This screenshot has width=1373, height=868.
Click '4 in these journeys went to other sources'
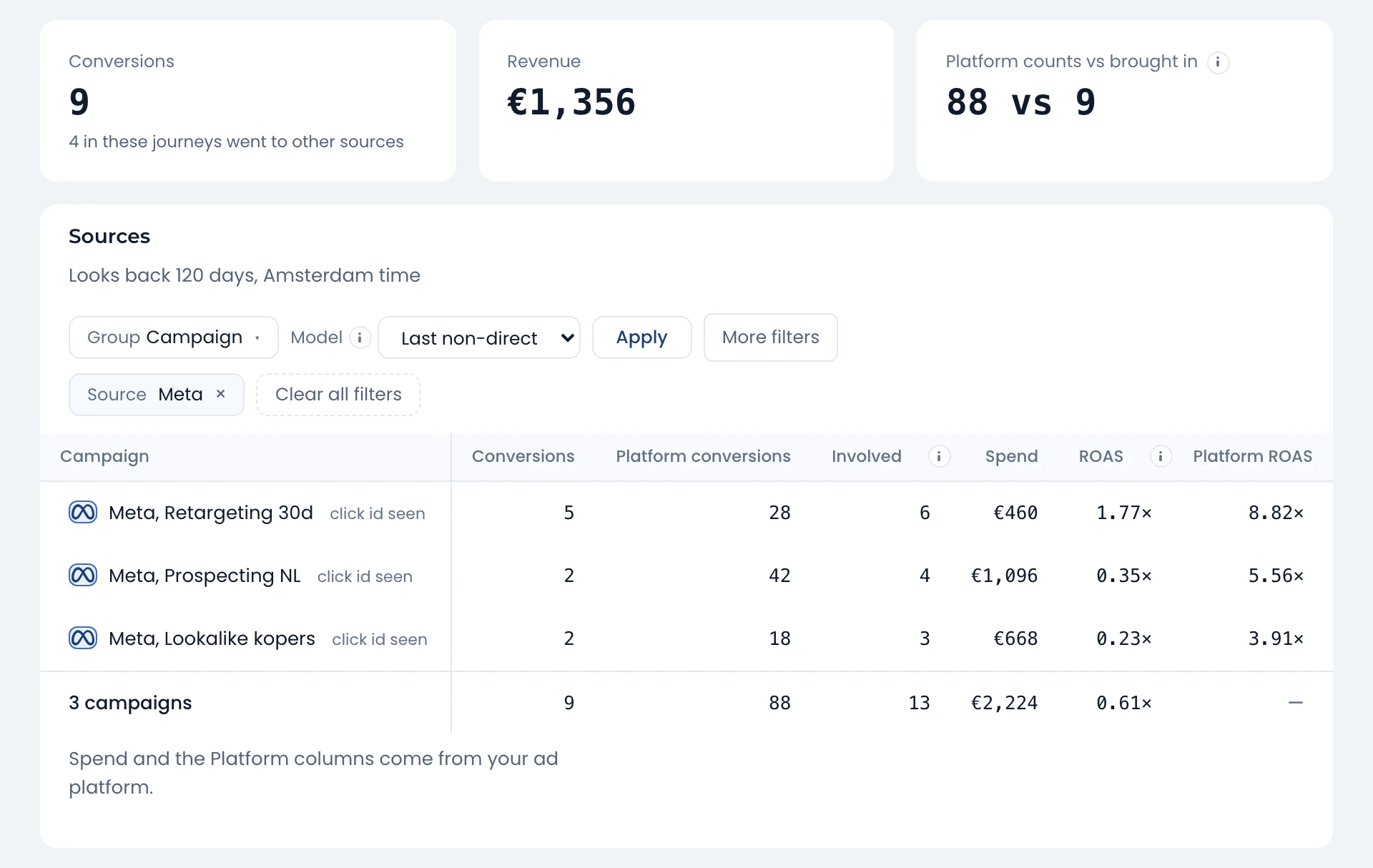click(x=236, y=142)
